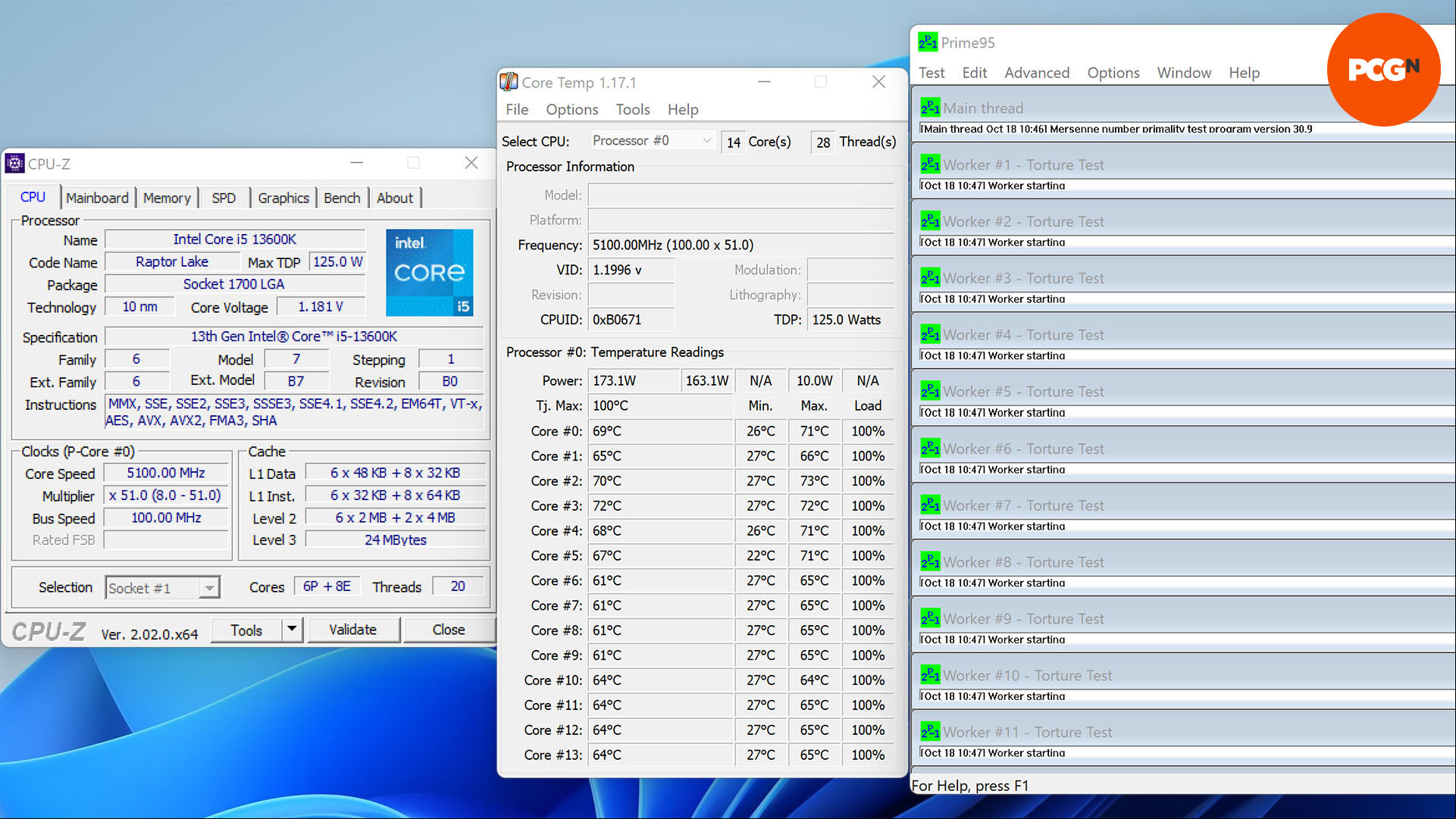Click the Worker #8 Torture Test icon
The height and width of the screenshot is (819, 1456).
click(930, 562)
